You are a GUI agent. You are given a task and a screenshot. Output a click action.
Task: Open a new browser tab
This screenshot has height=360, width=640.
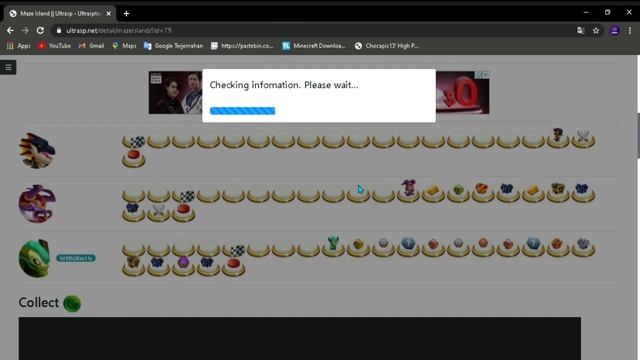tap(127, 13)
